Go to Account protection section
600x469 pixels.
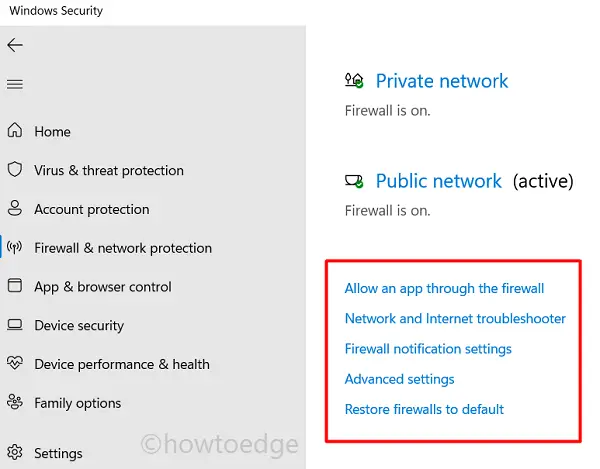click(x=91, y=209)
